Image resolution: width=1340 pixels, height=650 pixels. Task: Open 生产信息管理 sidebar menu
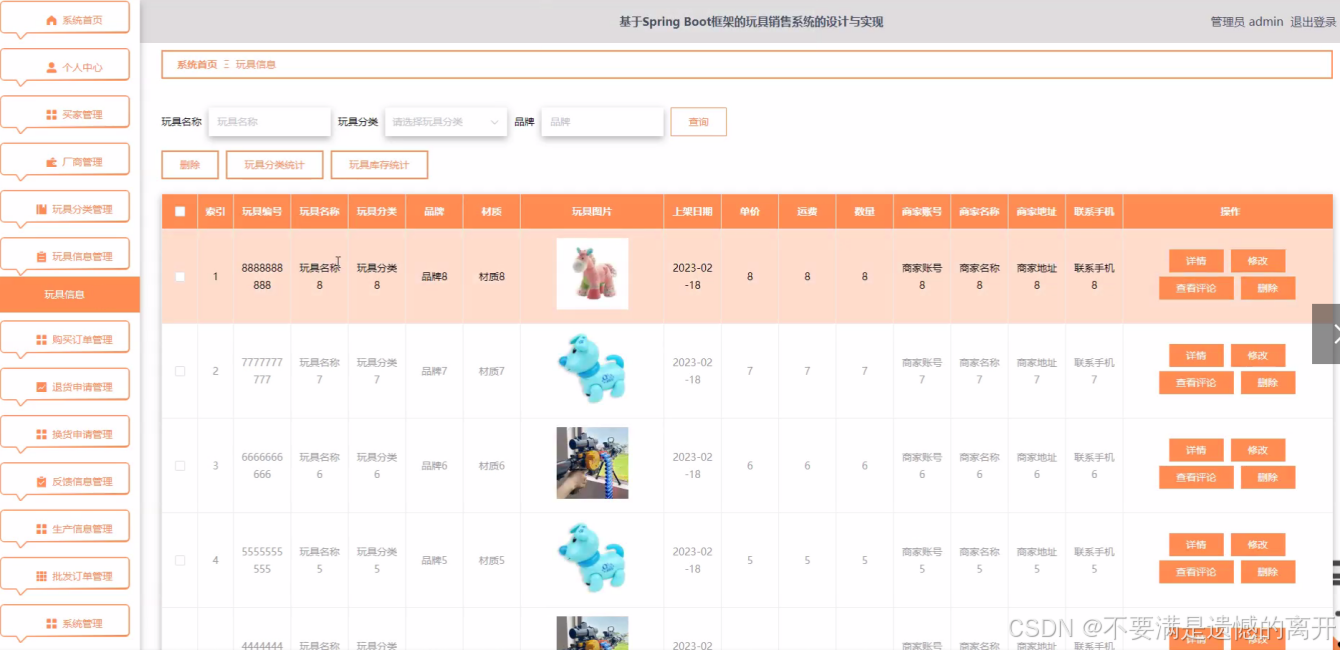point(65,528)
